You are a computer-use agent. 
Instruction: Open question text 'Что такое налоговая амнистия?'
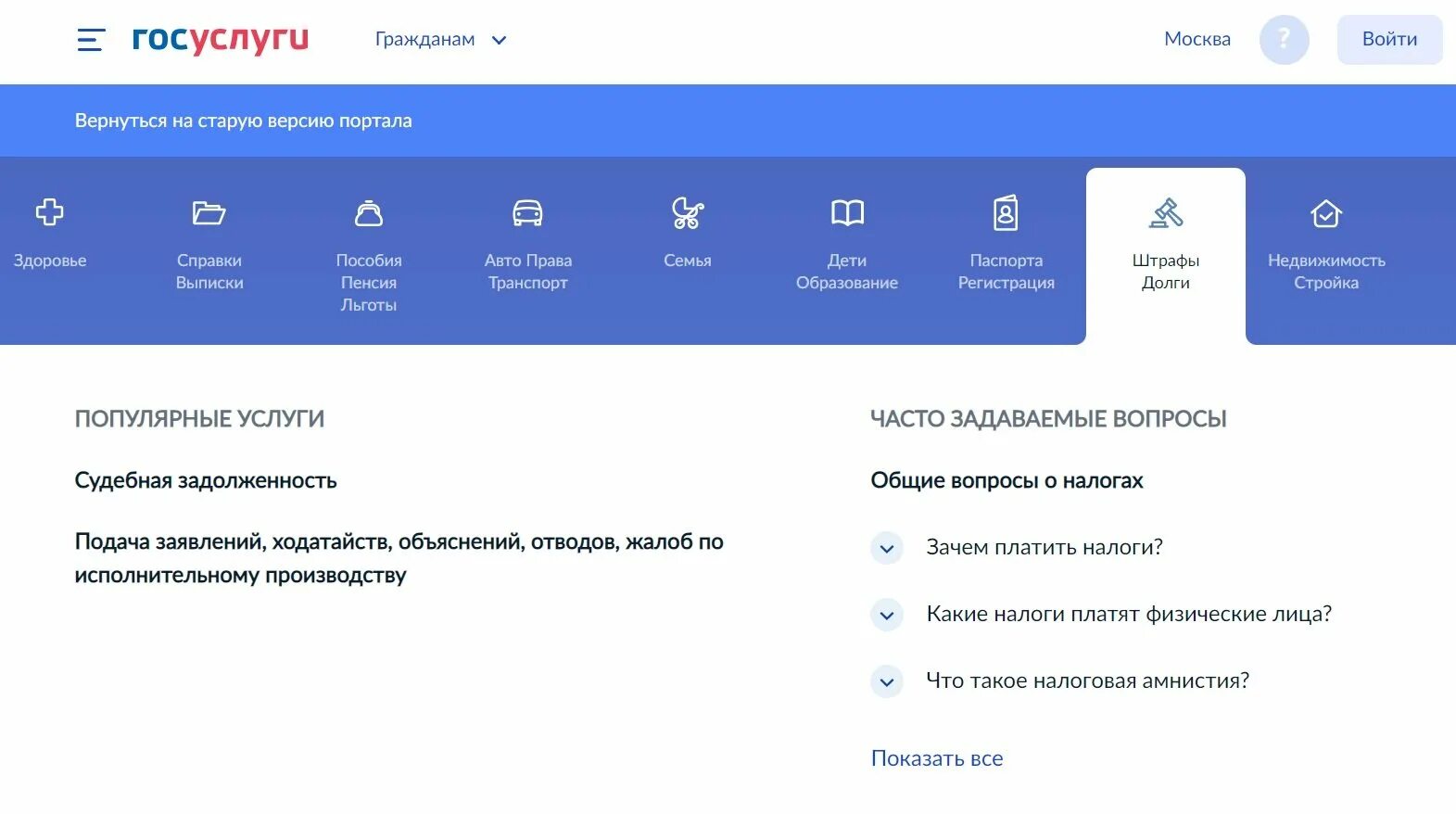tap(1088, 680)
